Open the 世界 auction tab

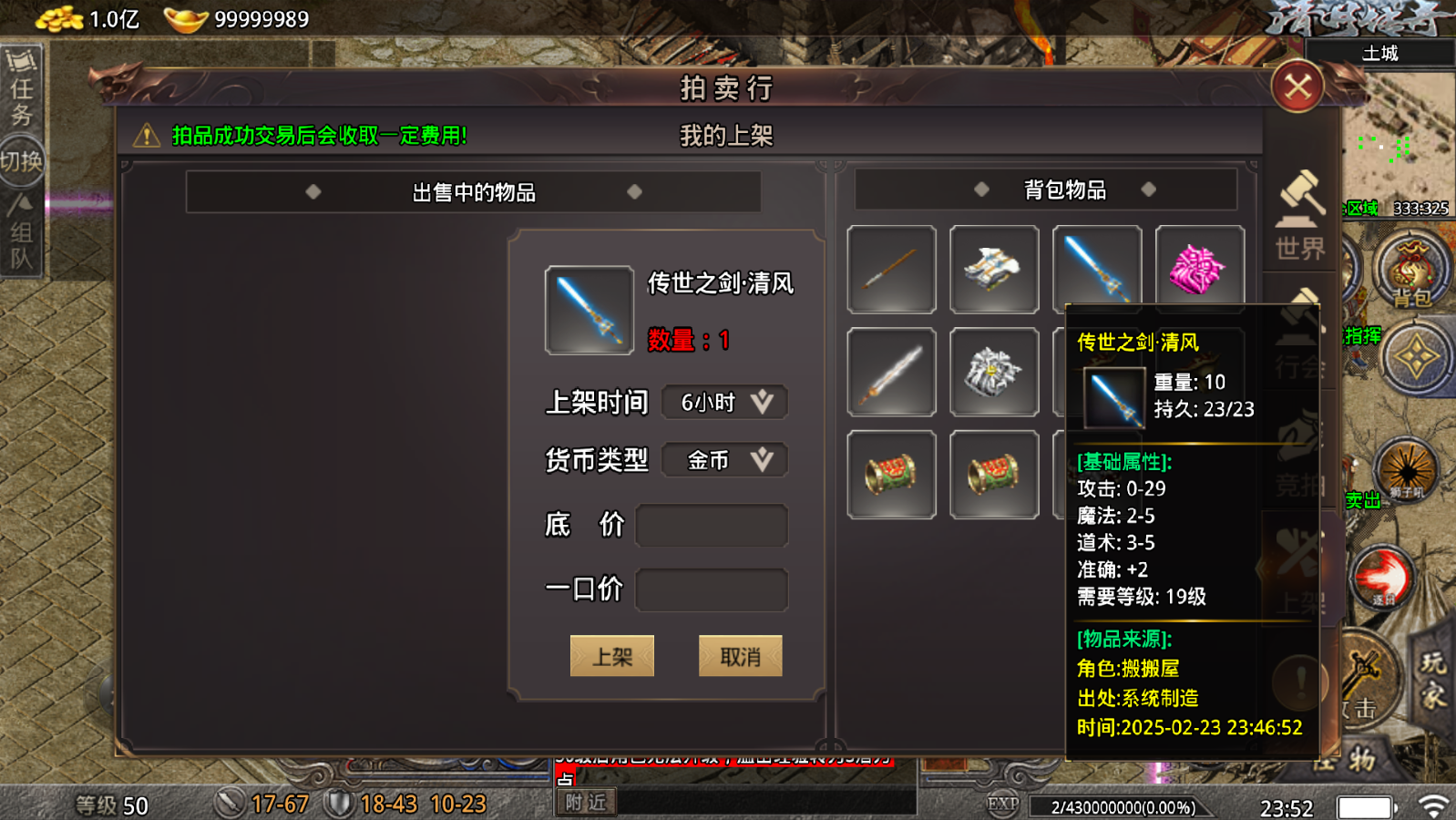[x=1300, y=216]
